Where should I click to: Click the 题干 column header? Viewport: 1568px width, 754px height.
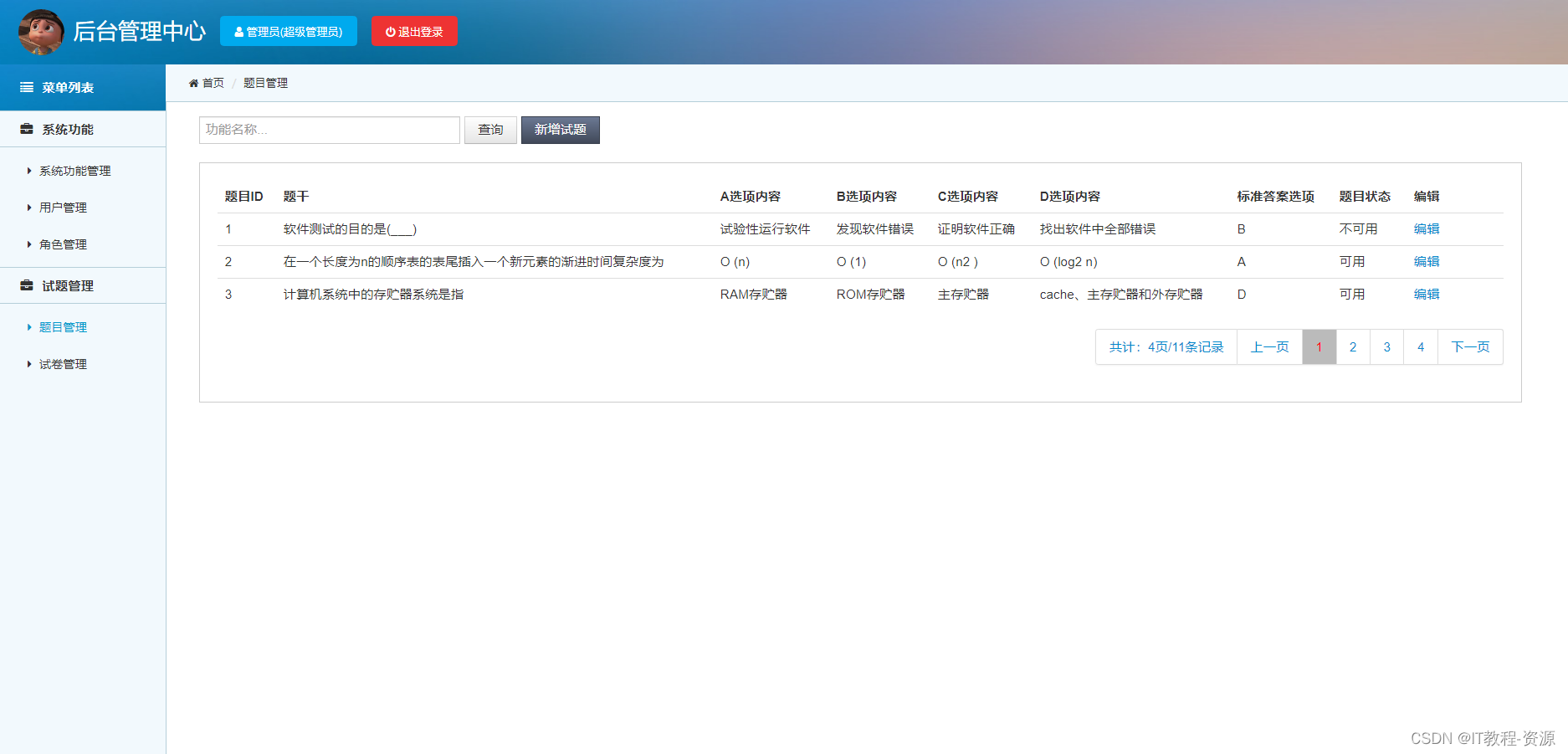[x=296, y=197]
